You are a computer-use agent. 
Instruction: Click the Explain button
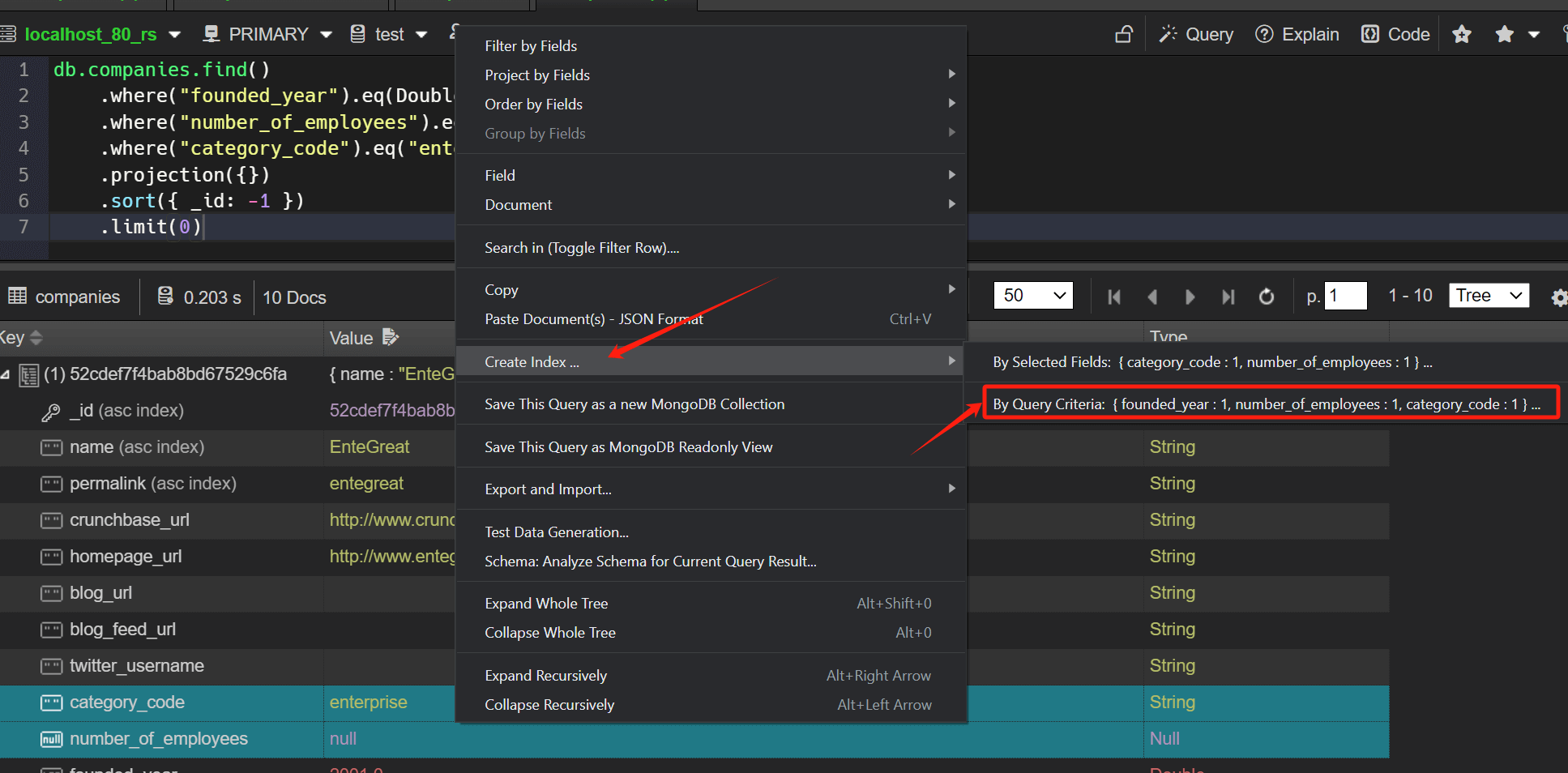1297,34
